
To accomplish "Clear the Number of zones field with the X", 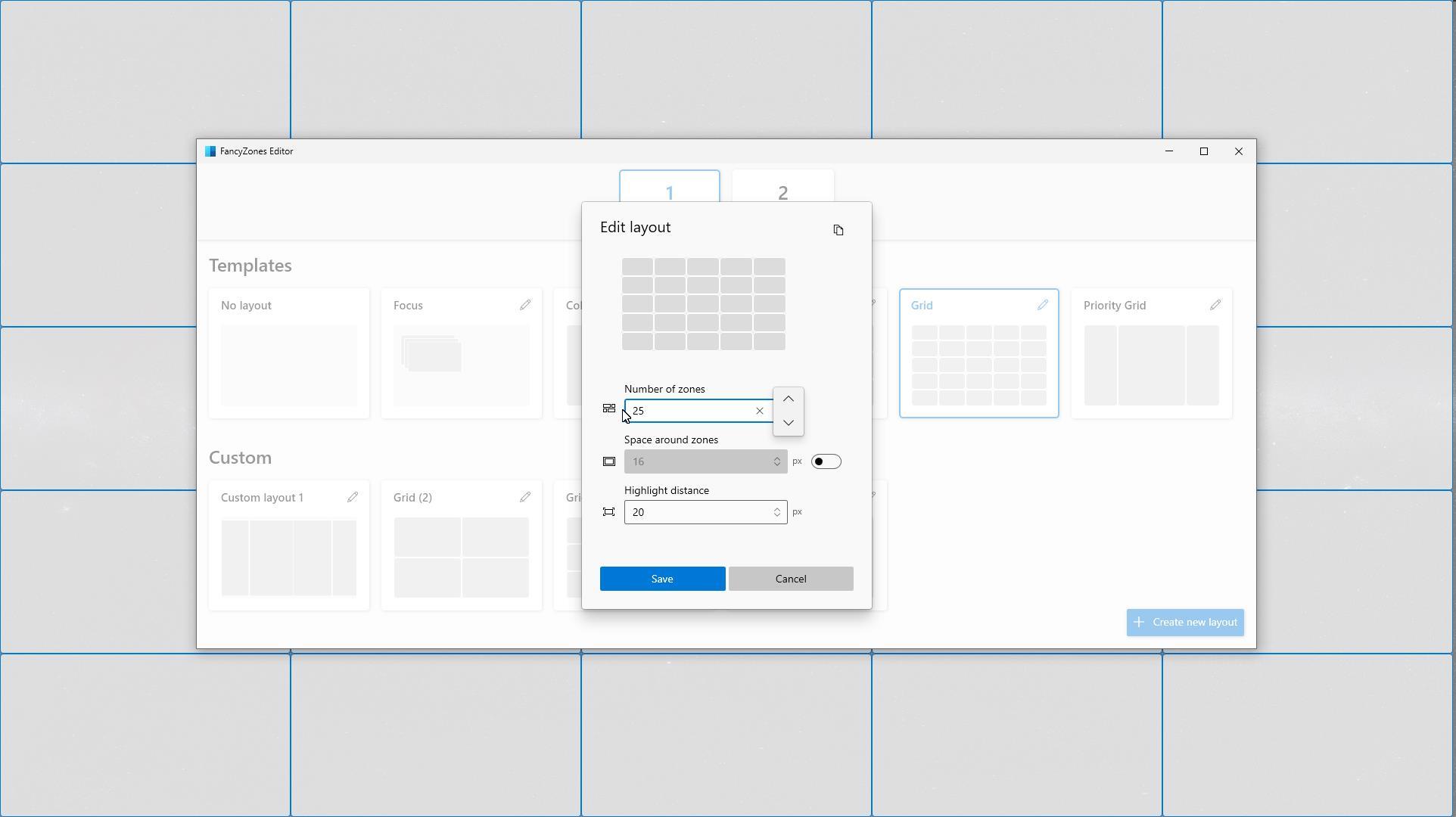I will click(x=759, y=411).
